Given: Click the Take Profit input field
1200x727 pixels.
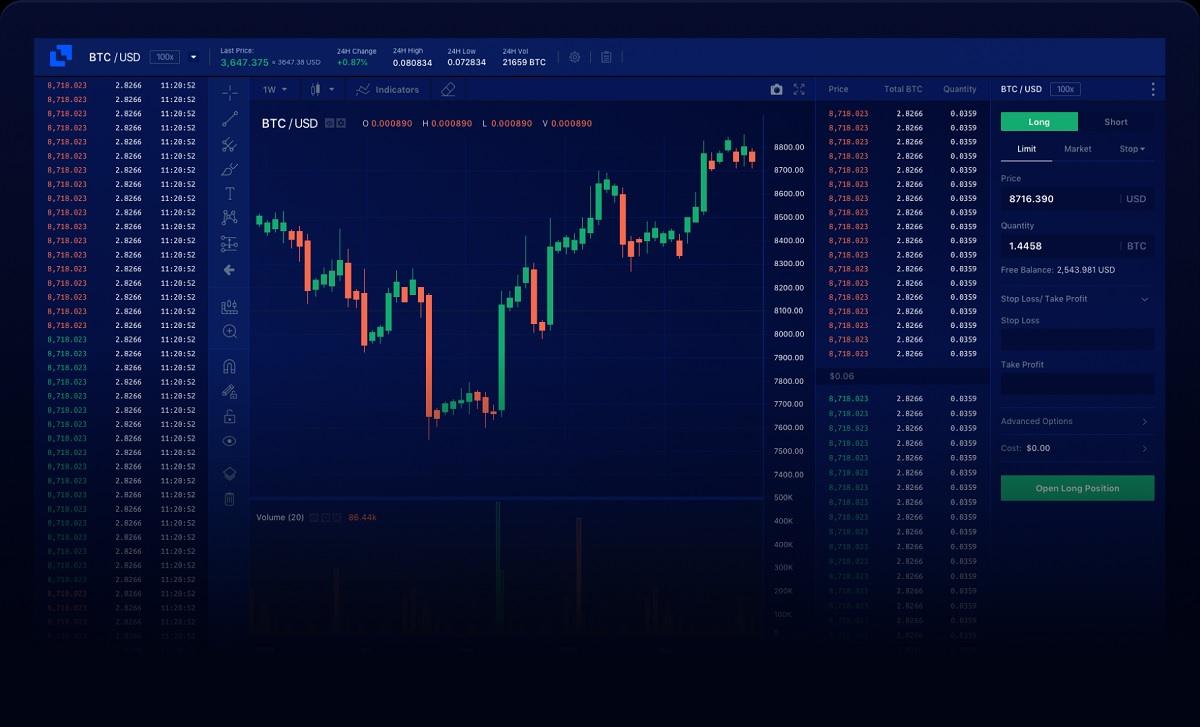Looking at the screenshot, I should click(x=1077, y=384).
